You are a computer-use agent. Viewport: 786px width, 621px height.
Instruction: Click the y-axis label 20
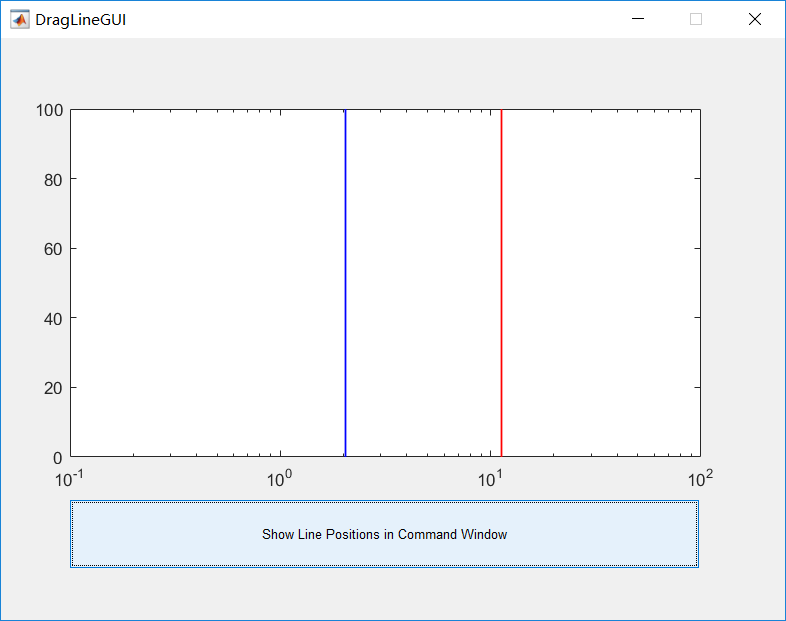(53, 388)
